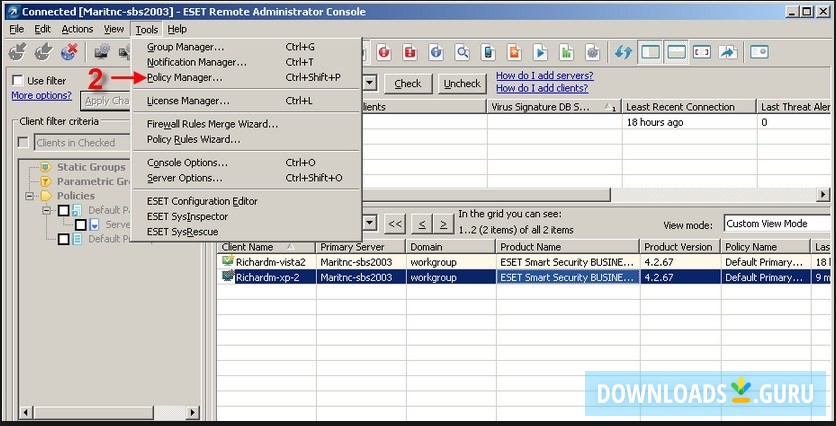Open the Clients in Checked combo box
This screenshot has width=836, height=426.
[x=83, y=142]
